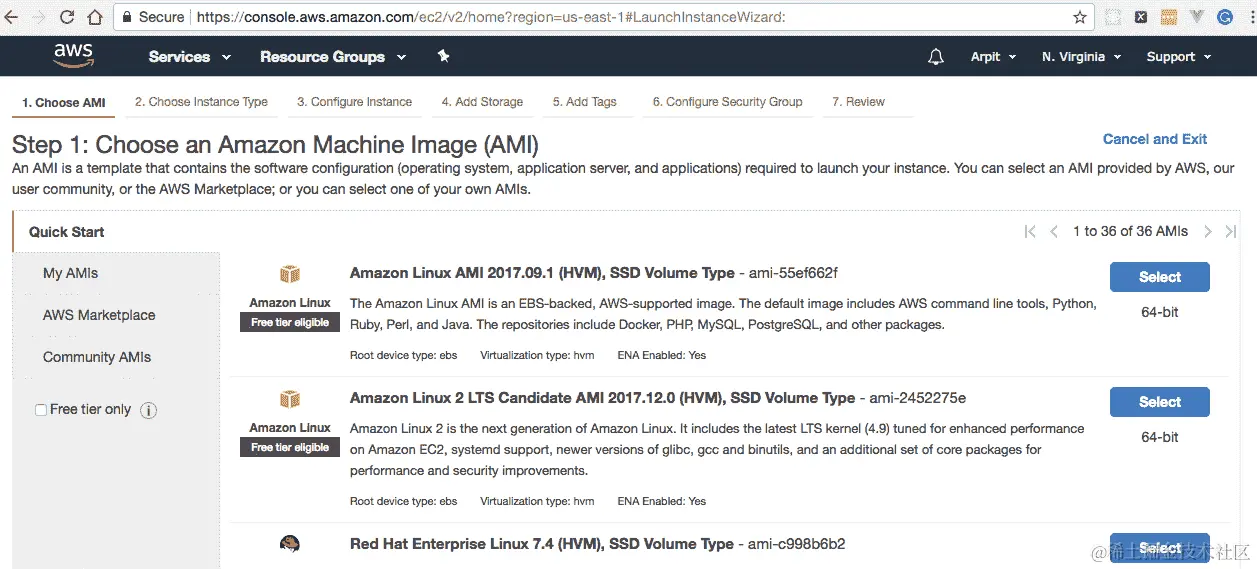Open the notifications bell
Image resolution: width=1257 pixels, height=569 pixels.
tap(936, 57)
